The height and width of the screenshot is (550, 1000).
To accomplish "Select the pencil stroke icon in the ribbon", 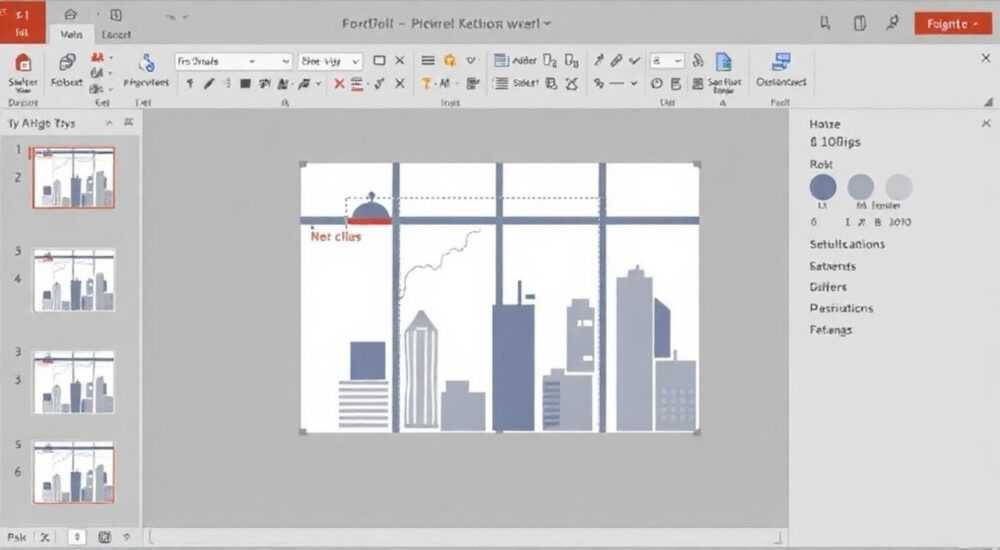I will [209, 84].
